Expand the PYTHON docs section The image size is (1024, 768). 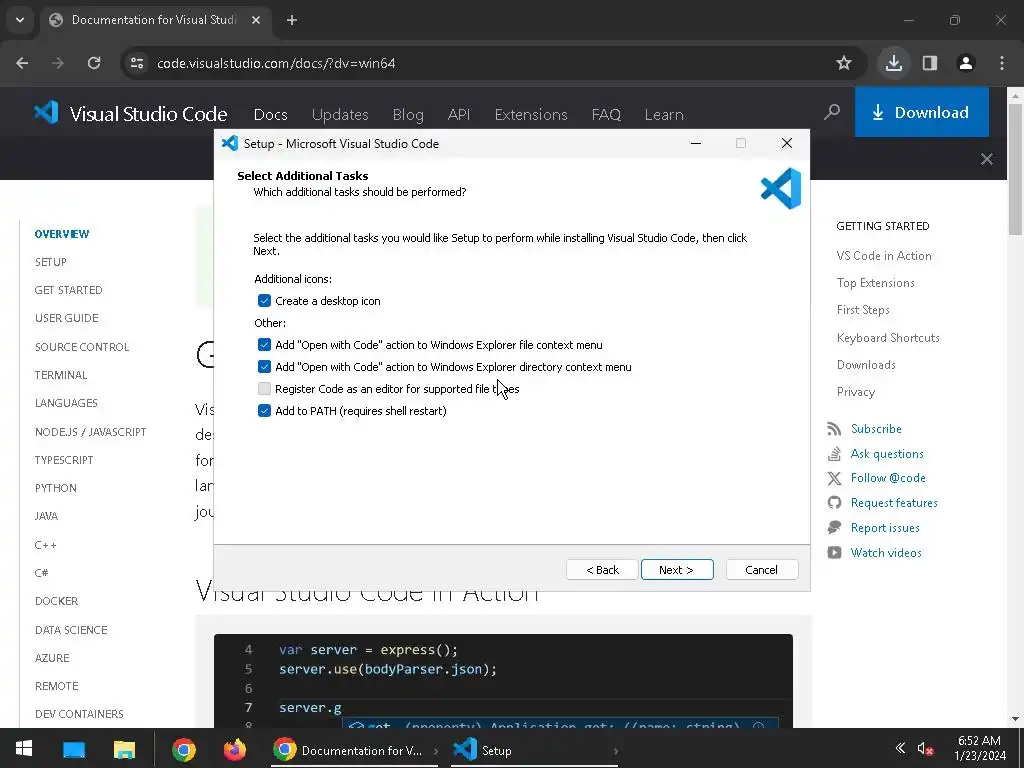56,488
